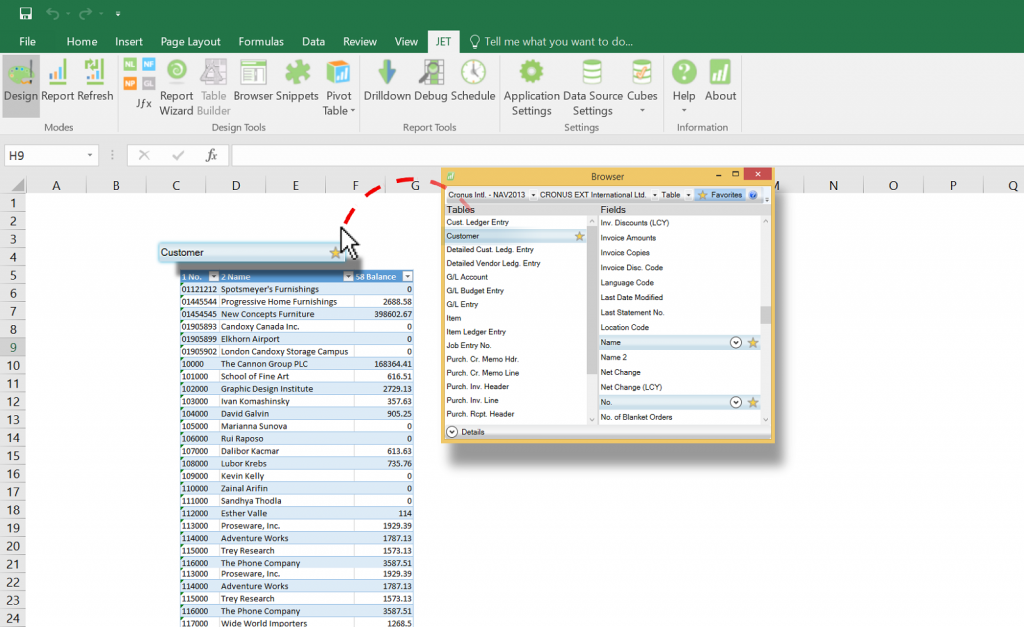Customize the quick access toolbar via its arrow
1024x627 pixels.
[x=118, y=13]
